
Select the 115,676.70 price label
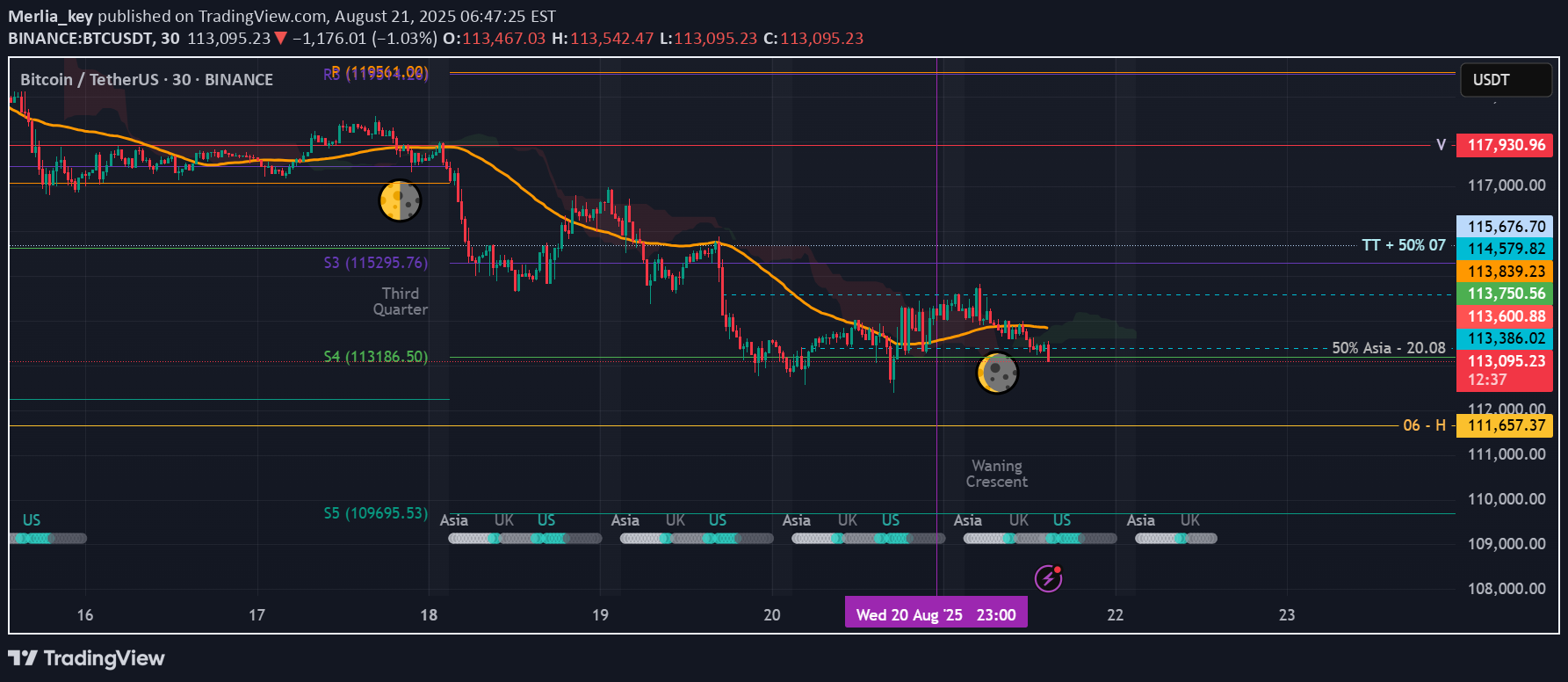tap(1505, 227)
